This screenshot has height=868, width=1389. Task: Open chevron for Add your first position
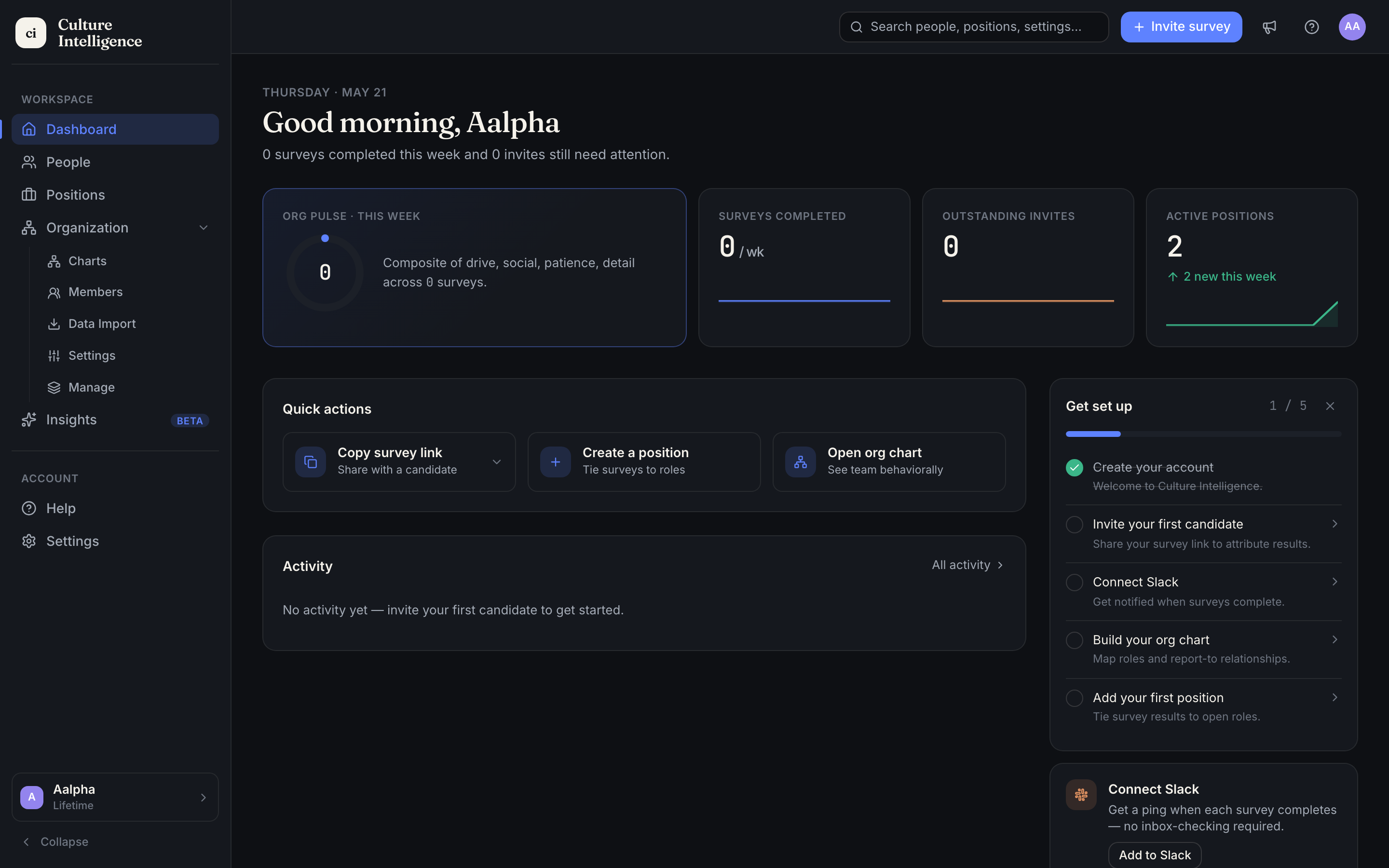[1335, 697]
